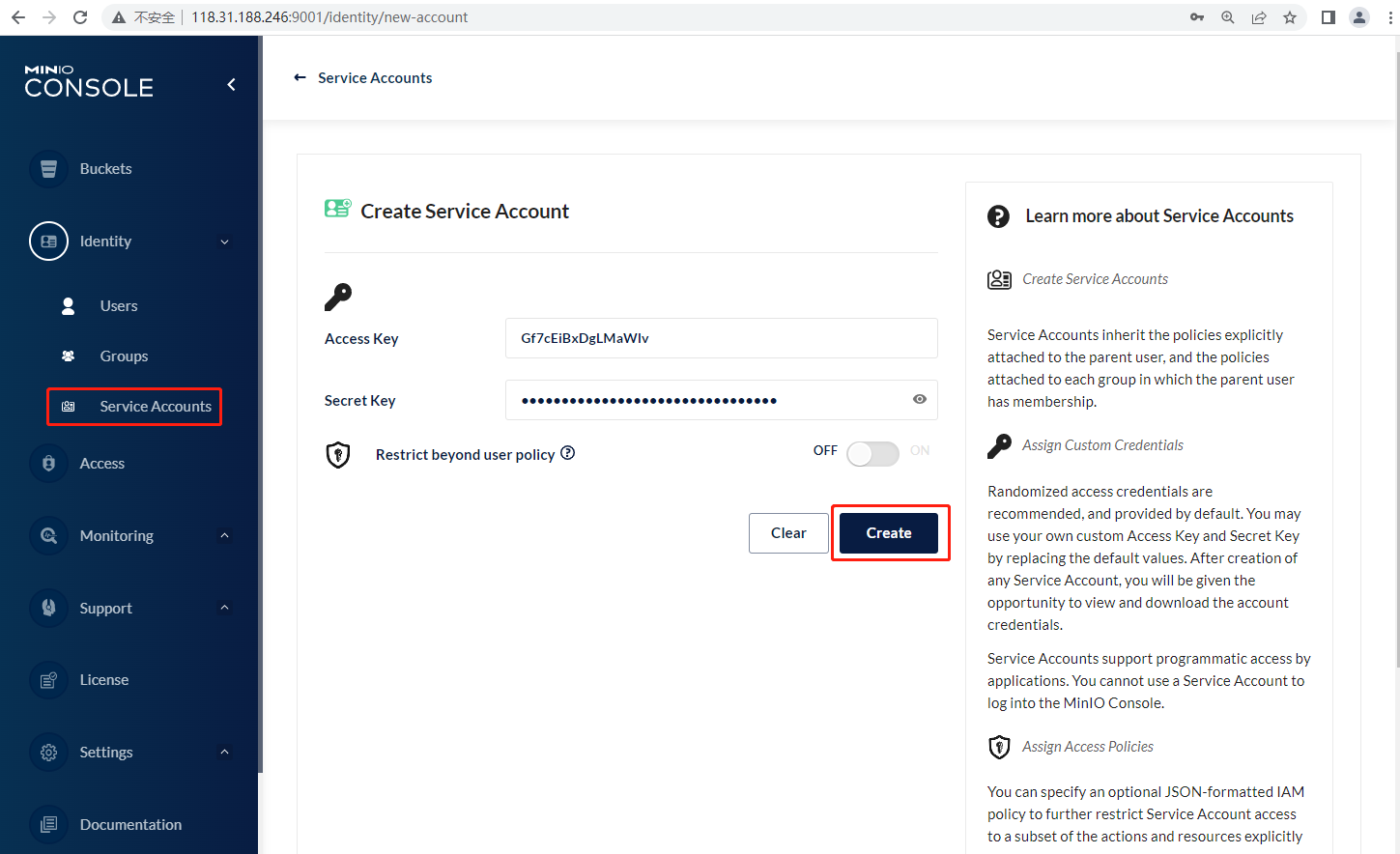The height and width of the screenshot is (854, 1400).
Task: Select the Access shield icon
Action: pos(48,463)
